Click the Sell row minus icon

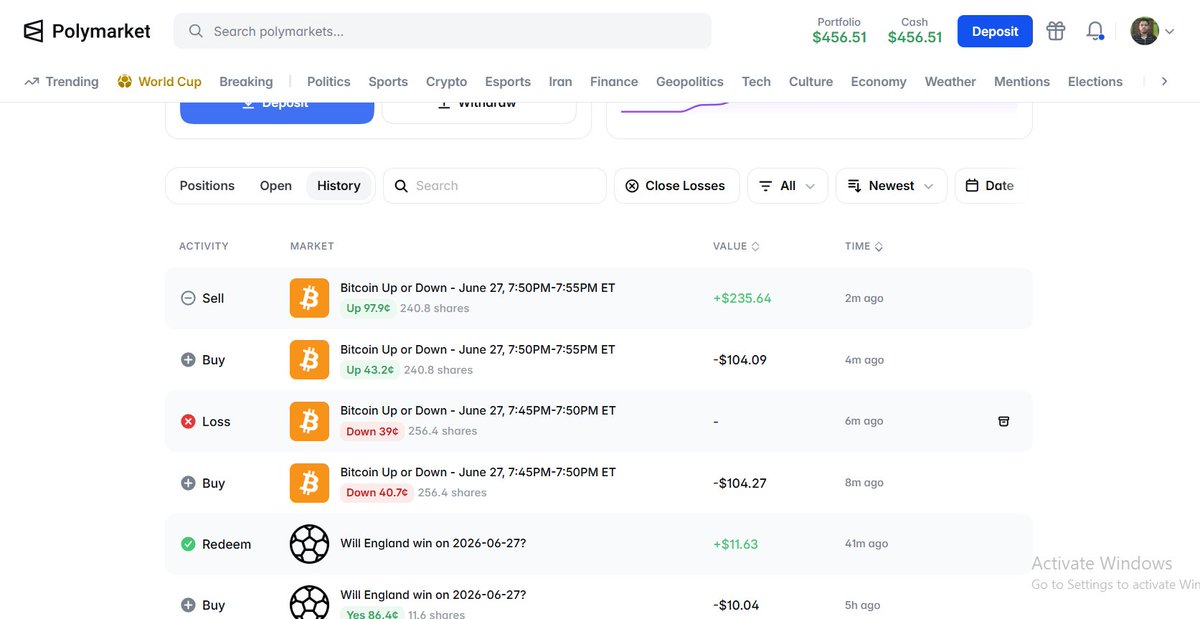pyautogui.click(x=188, y=298)
